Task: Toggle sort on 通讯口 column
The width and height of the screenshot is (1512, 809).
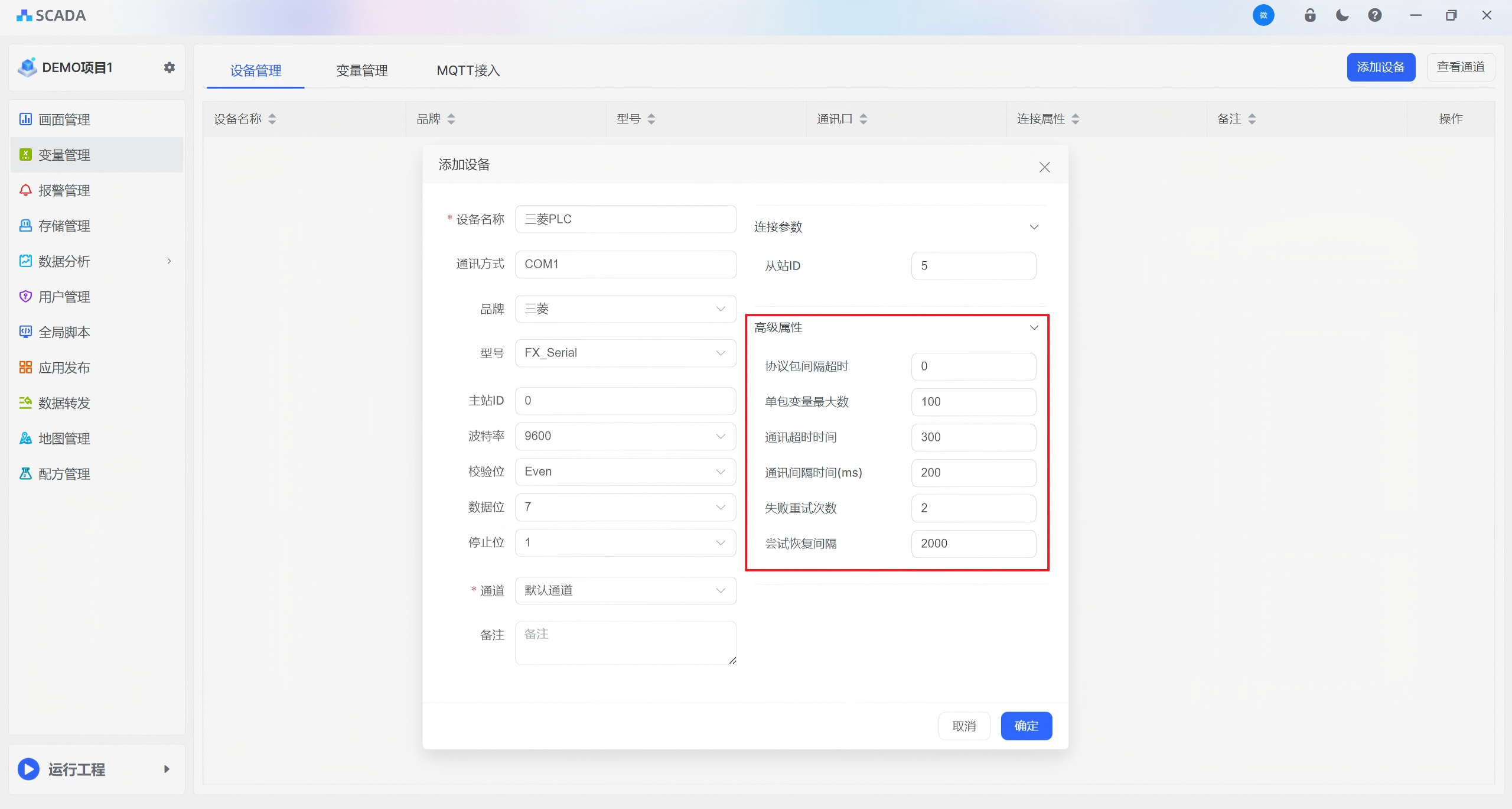Action: pyautogui.click(x=863, y=119)
